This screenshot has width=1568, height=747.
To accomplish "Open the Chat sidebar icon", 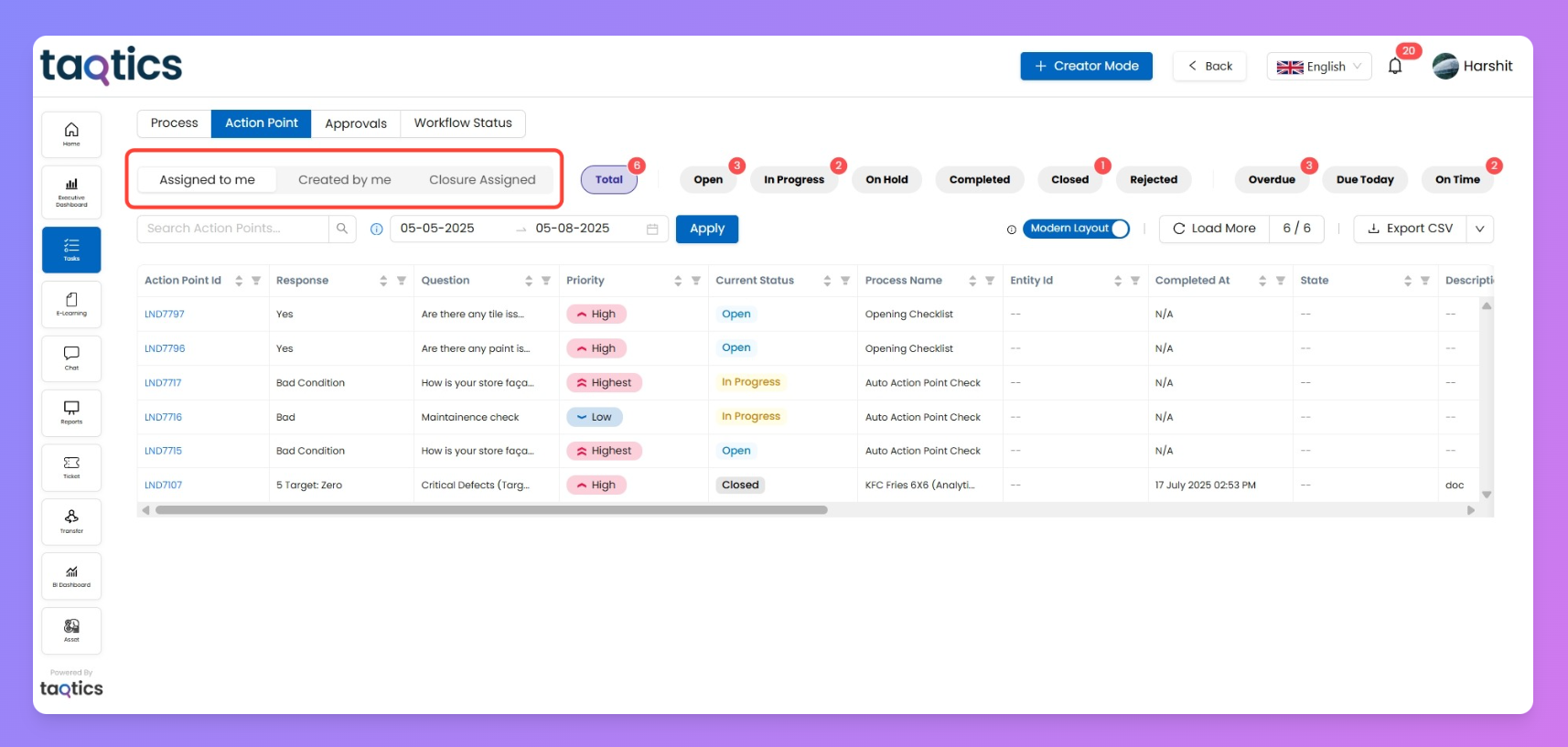I will (71, 357).
